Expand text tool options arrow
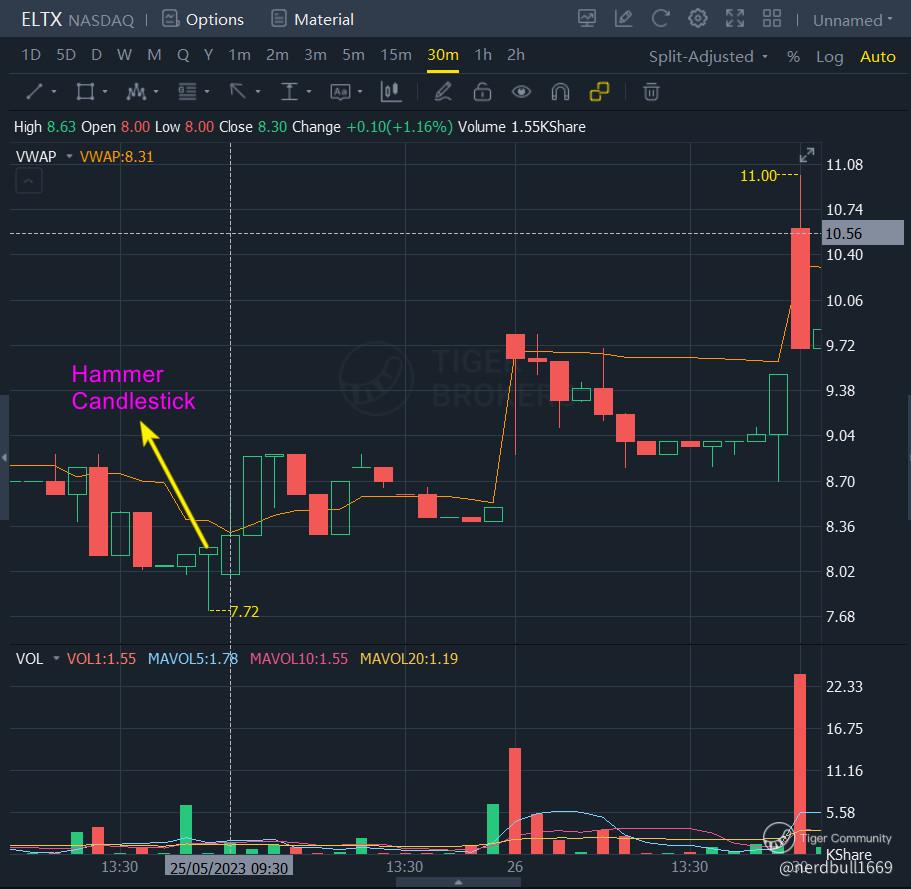The image size is (911, 889). (x=360, y=92)
